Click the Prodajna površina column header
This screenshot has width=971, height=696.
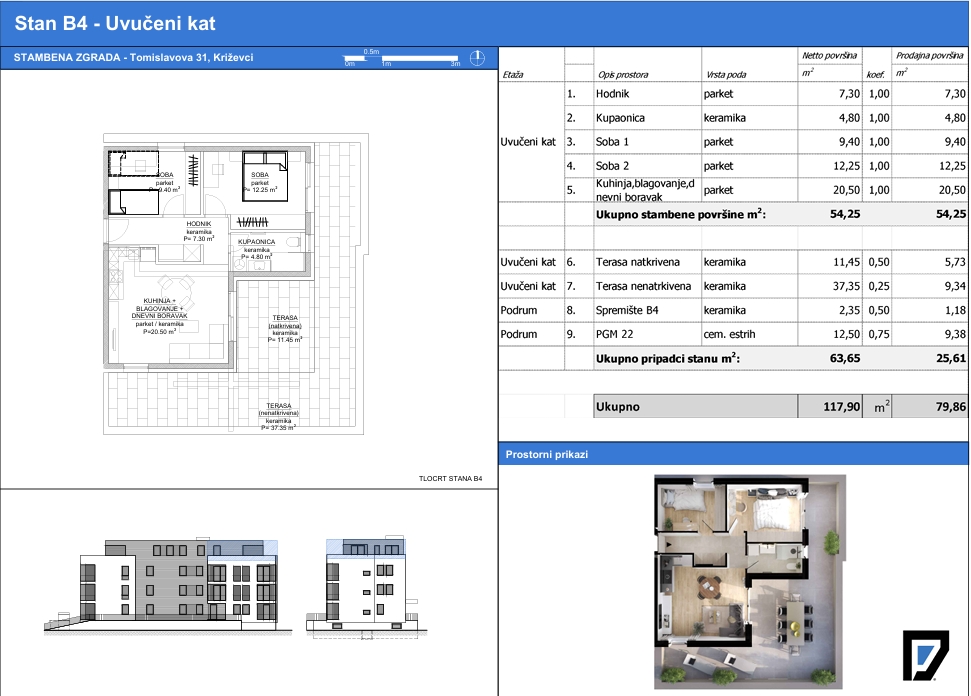click(x=929, y=56)
